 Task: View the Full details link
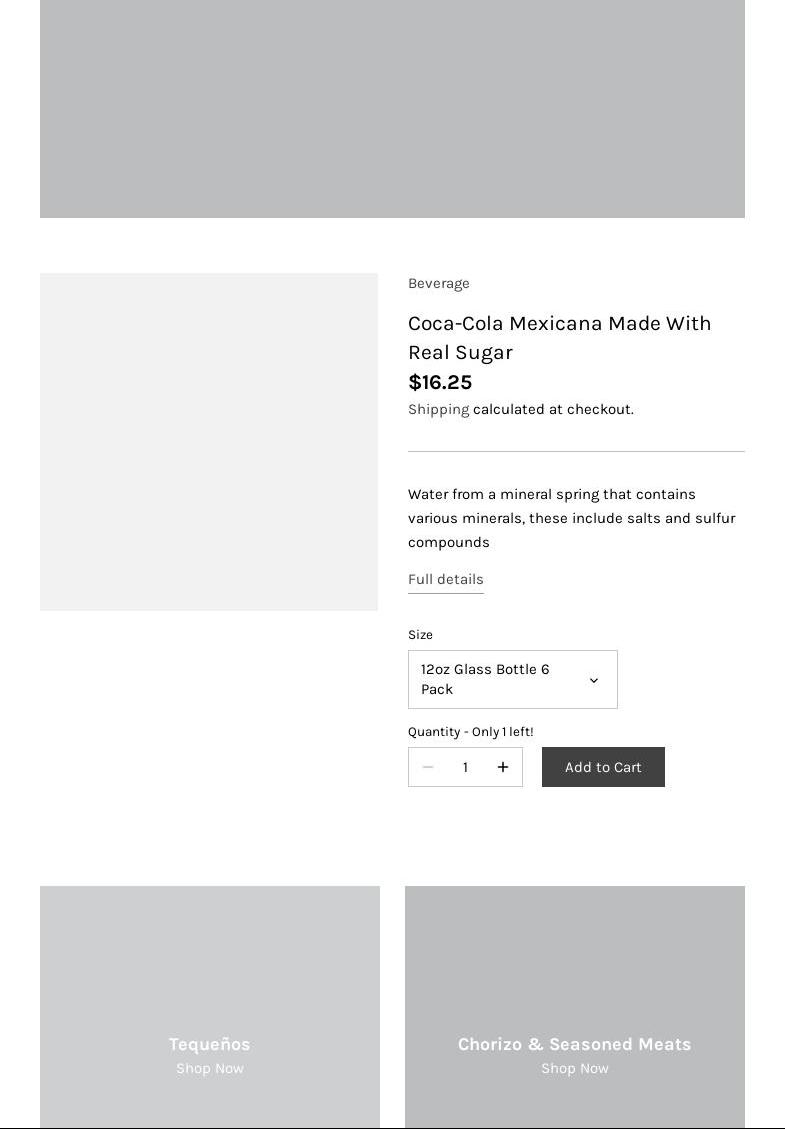point(445,579)
